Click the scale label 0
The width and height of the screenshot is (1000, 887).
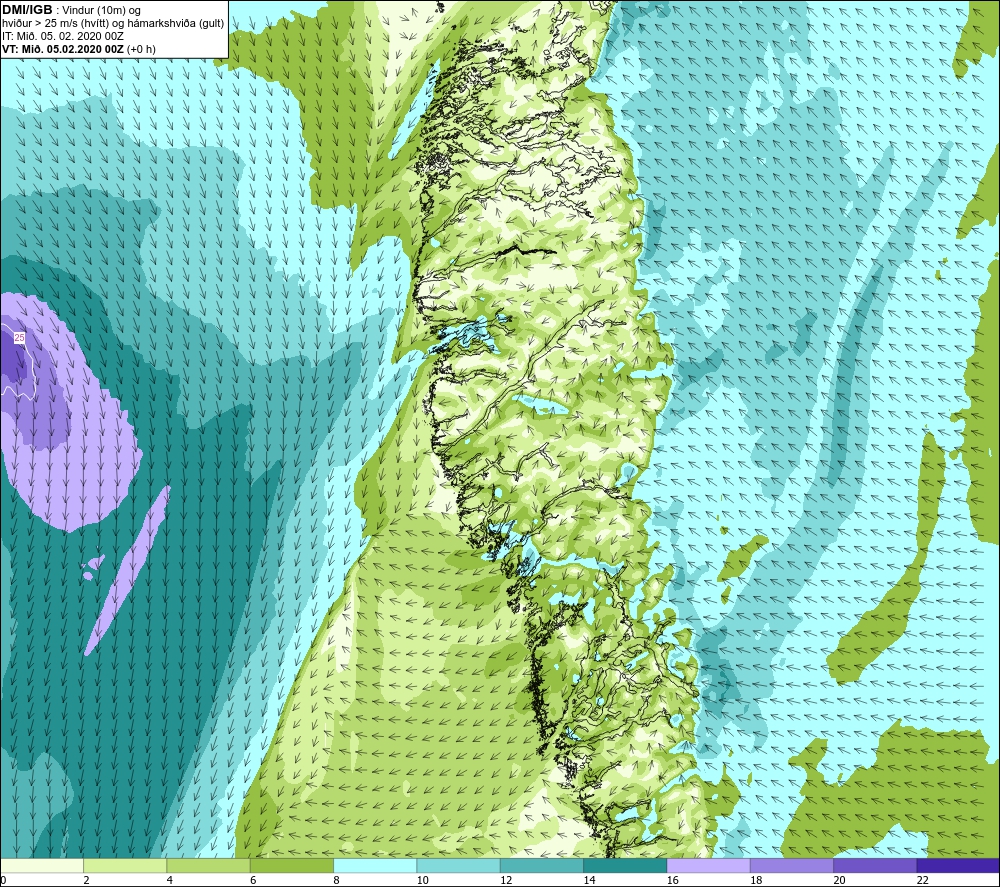pyautogui.click(x=3, y=880)
